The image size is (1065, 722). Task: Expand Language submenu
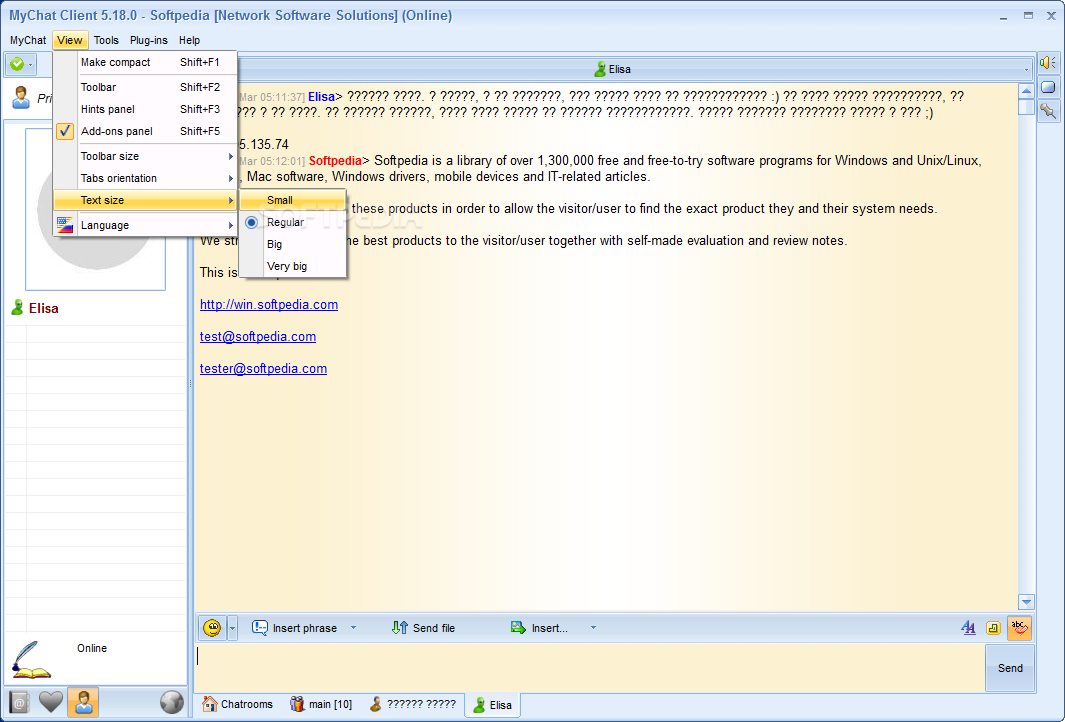[145, 225]
